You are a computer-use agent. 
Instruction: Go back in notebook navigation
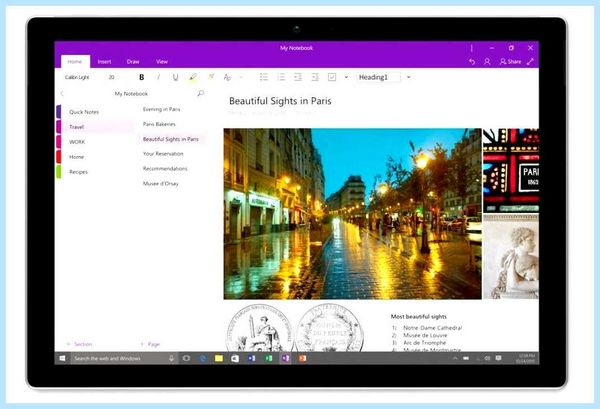pyautogui.click(x=62, y=93)
